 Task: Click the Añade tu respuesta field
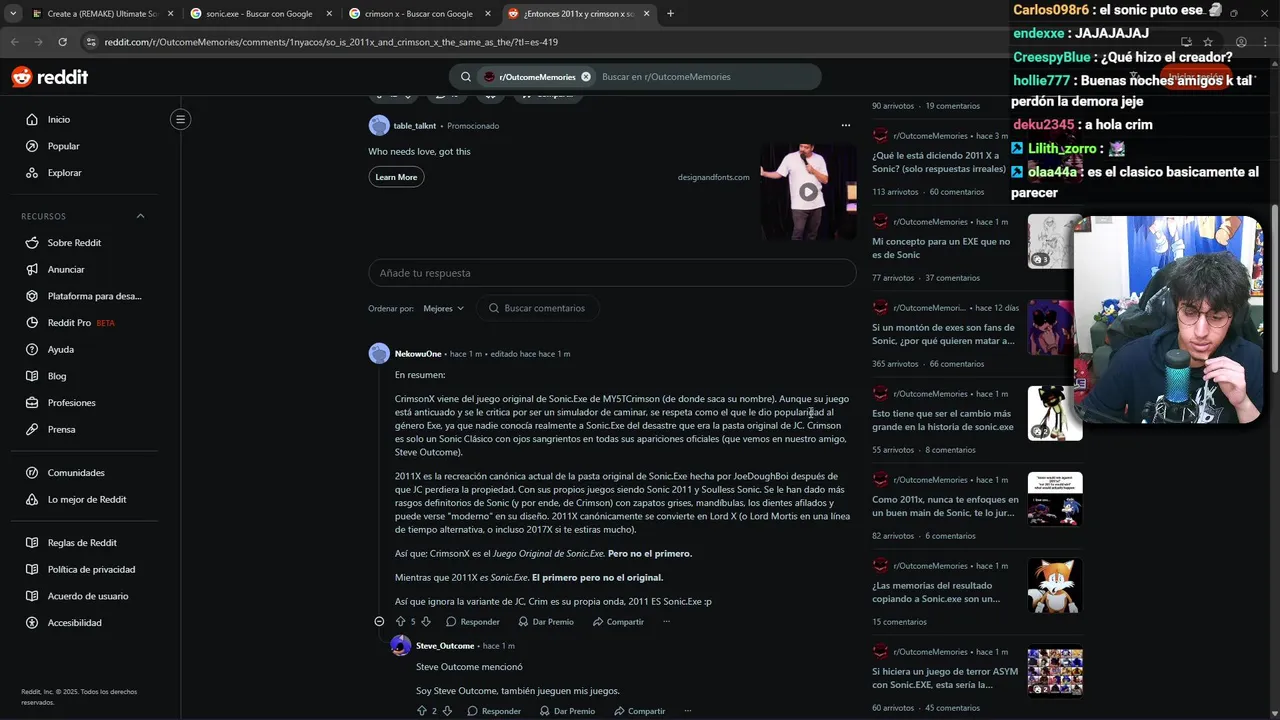coord(612,273)
